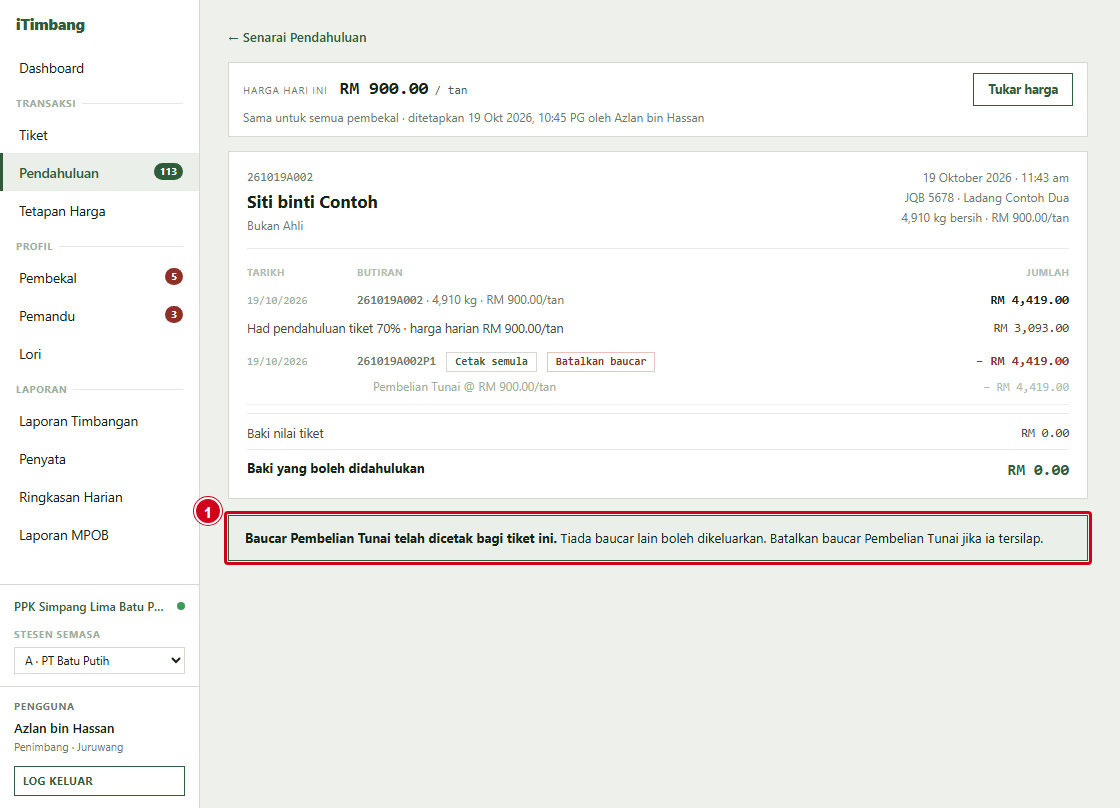Click the Pembelian Tunai @ RM 900.00/tan line
1120x808 pixels.
pos(464,387)
